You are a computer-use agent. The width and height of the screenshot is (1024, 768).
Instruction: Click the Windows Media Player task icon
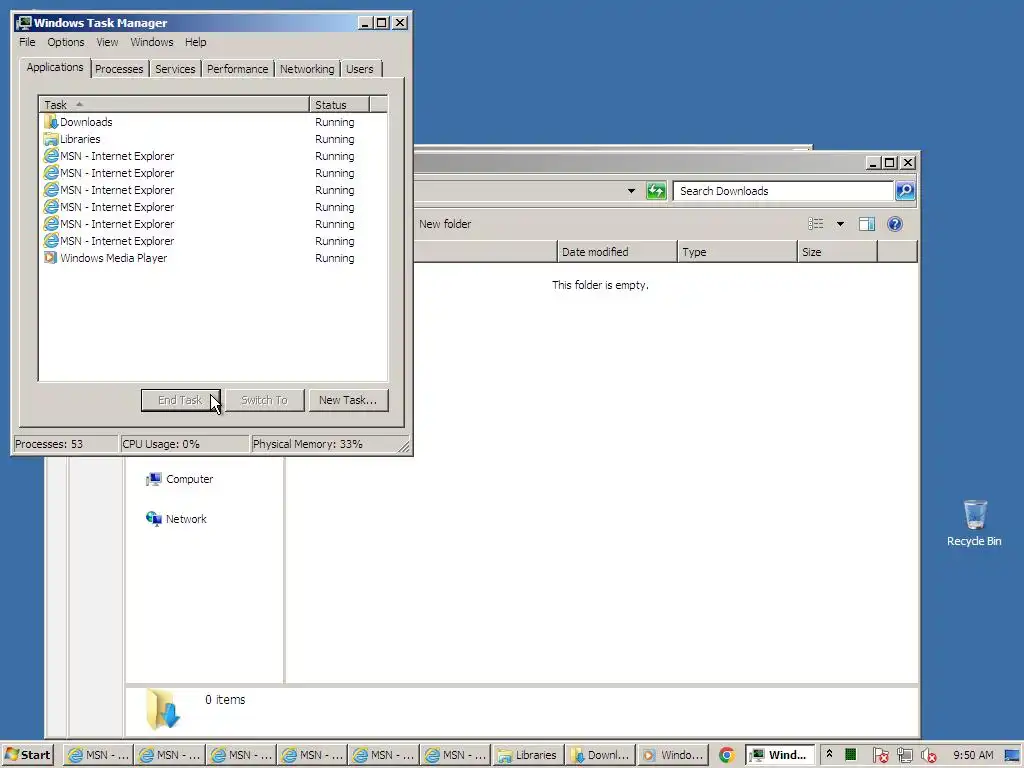tap(50, 258)
